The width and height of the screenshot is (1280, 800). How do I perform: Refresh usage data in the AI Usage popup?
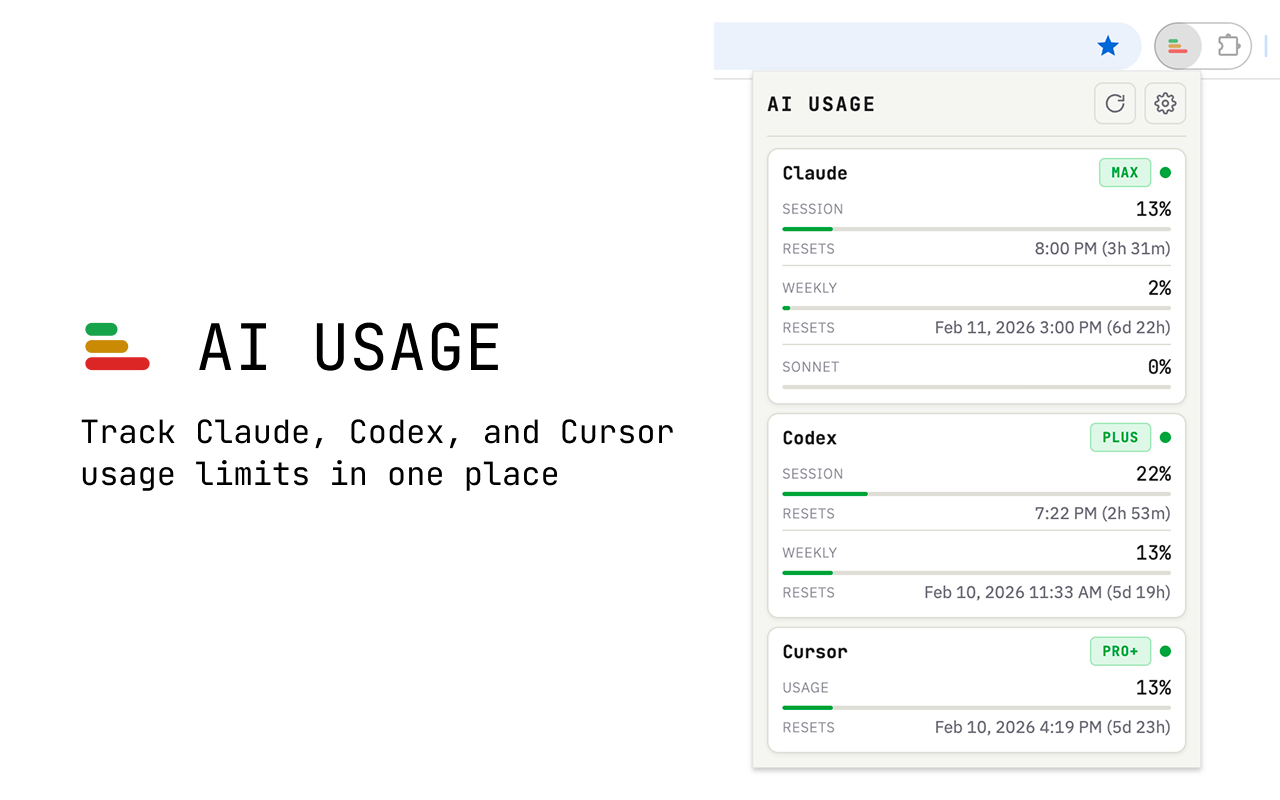click(1115, 103)
